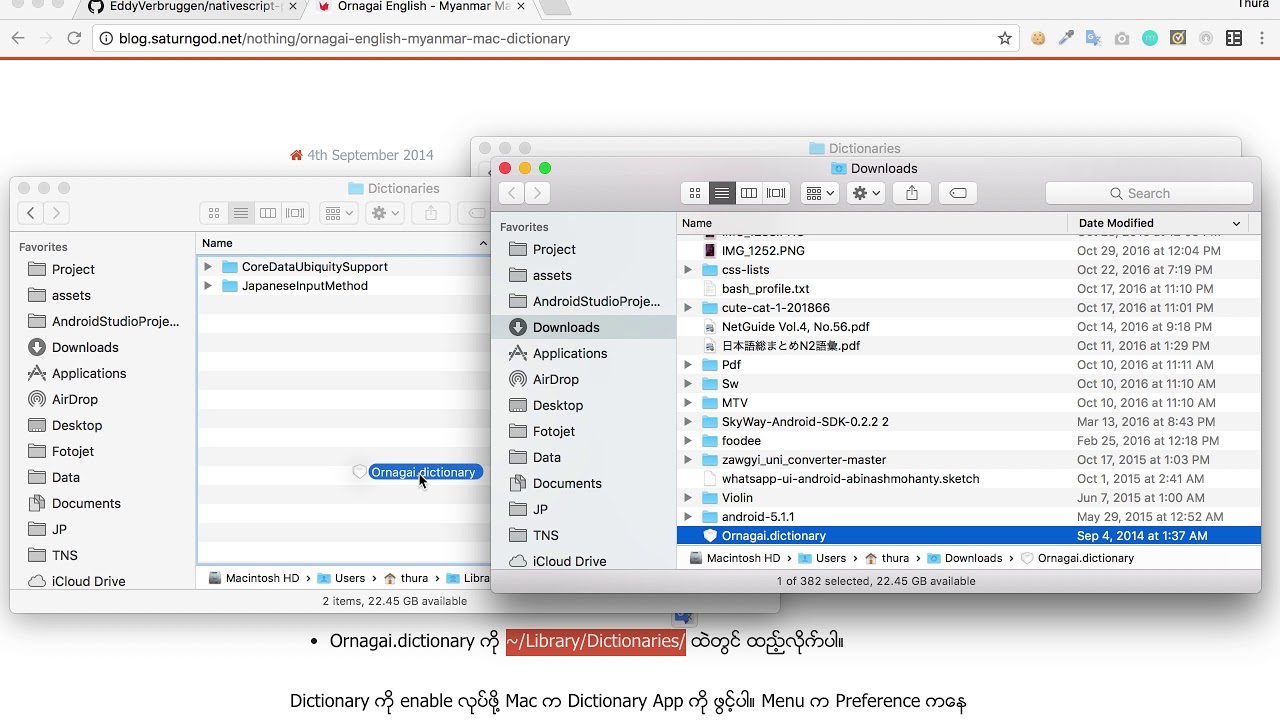Click Macintosh HD in Downloads path bar
Viewport: 1280px width, 720px height.
(x=733, y=558)
